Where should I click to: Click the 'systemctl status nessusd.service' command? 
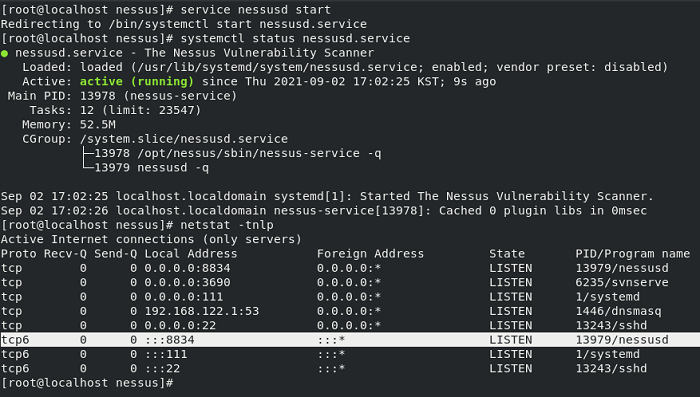click(x=295, y=38)
